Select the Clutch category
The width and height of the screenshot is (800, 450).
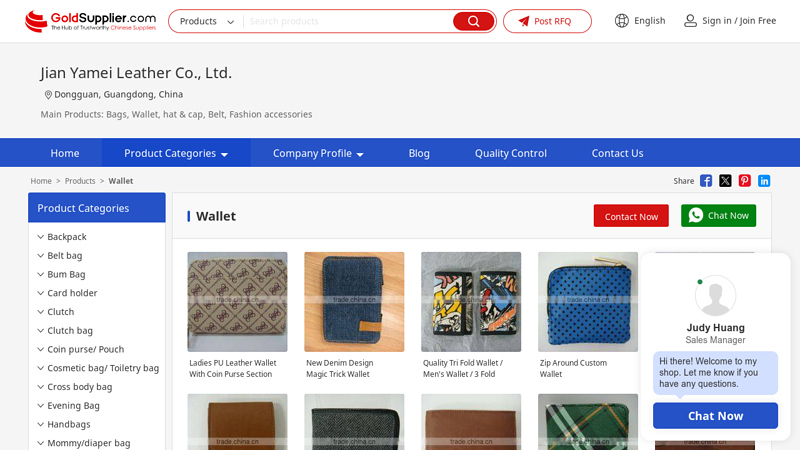tap(61, 312)
